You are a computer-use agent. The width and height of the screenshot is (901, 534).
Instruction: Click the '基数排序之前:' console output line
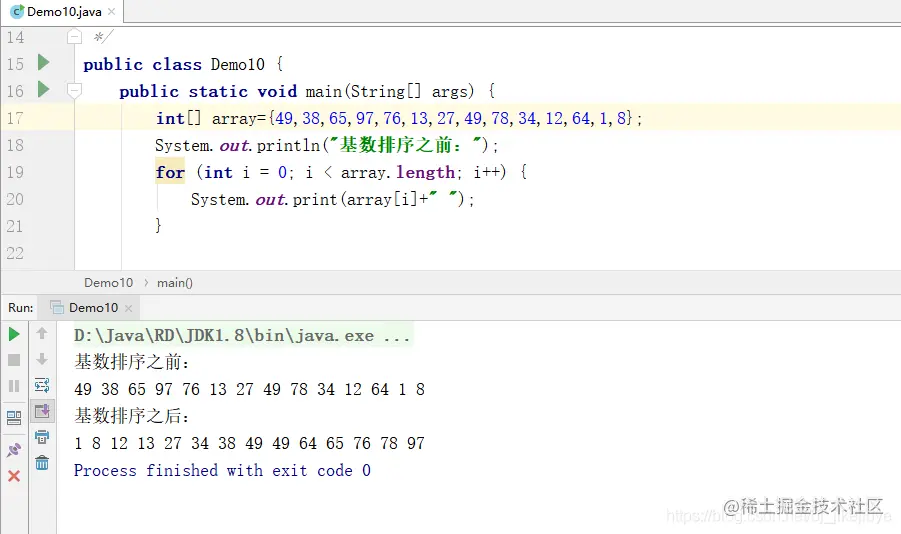132,362
